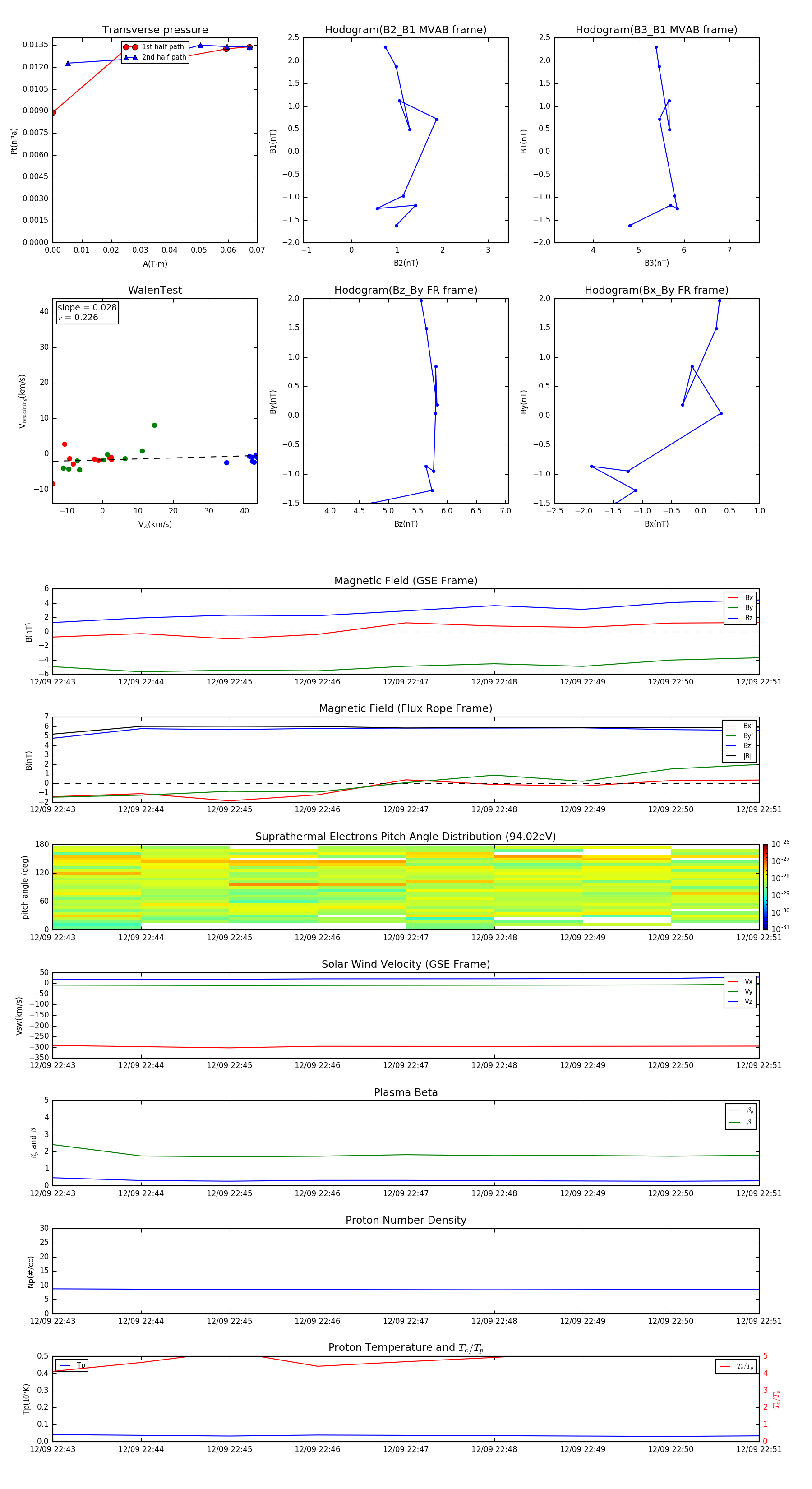Click "Bx'" legend entry in Flux Rope plot
Image resolution: width=812 pixels, height=1489 pixels.
point(739,726)
